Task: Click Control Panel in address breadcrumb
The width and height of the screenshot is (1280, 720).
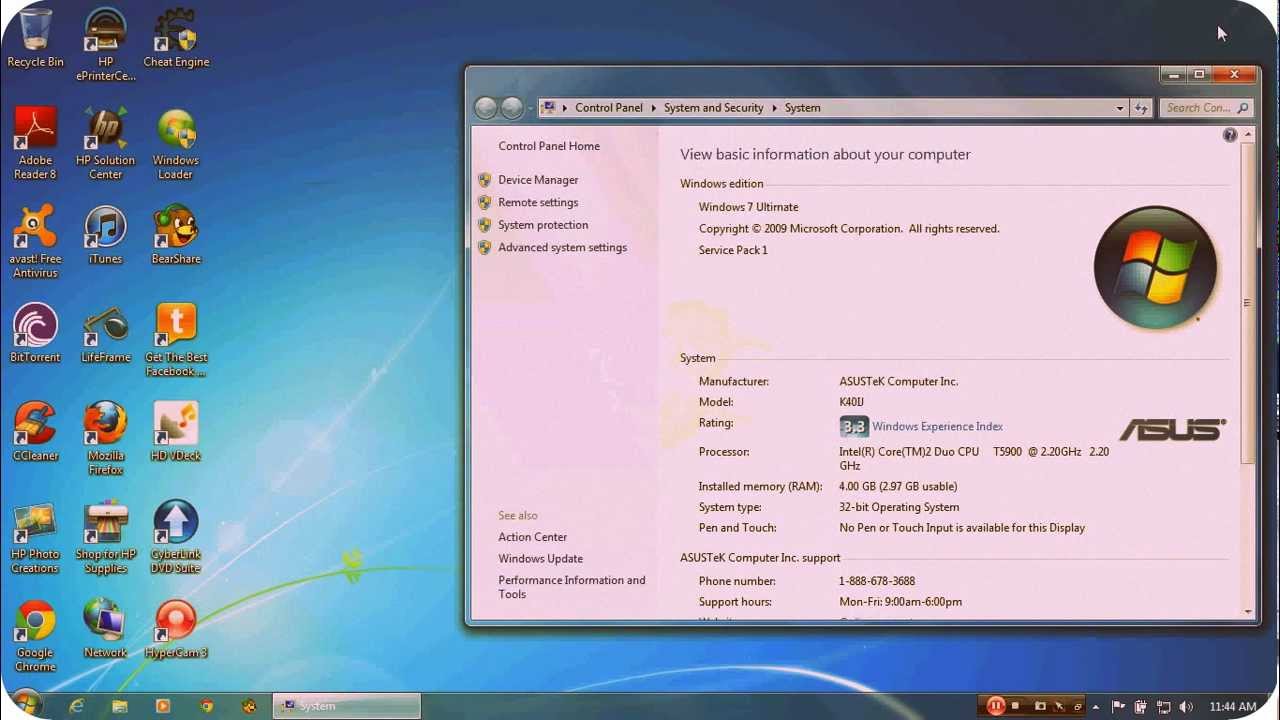Action: point(609,108)
